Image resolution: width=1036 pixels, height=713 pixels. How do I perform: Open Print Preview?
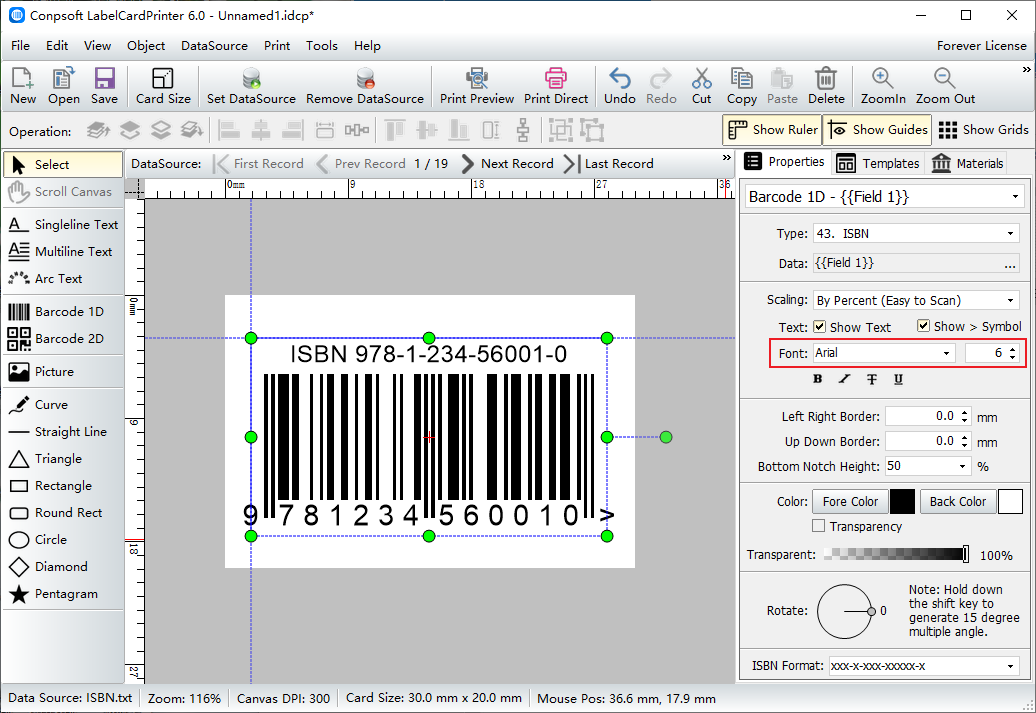pyautogui.click(x=476, y=85)
